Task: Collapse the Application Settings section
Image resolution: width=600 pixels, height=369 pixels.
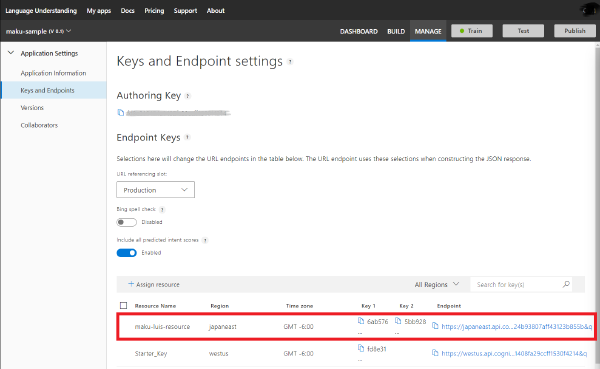Action: coord(11,53)
